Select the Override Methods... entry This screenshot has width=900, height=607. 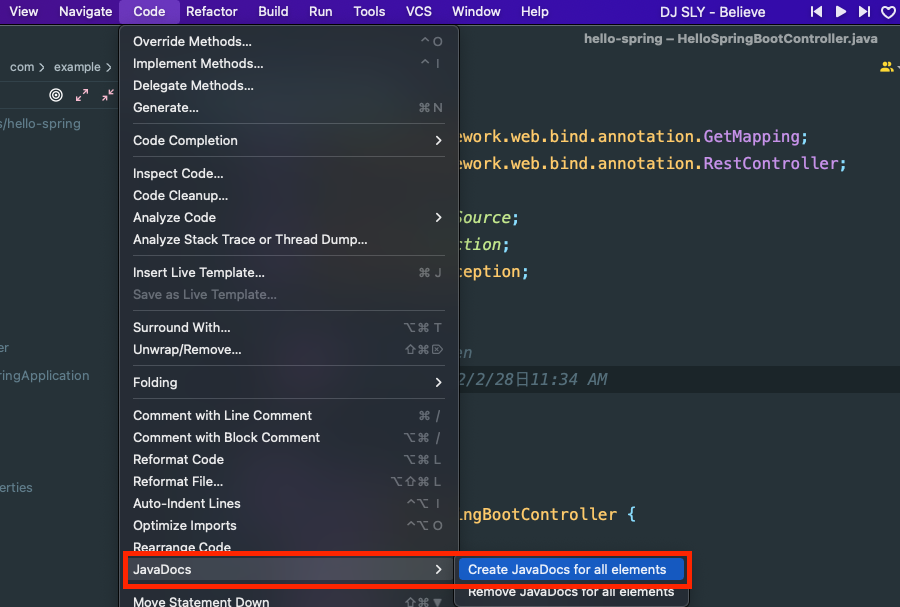click(289, 41)
